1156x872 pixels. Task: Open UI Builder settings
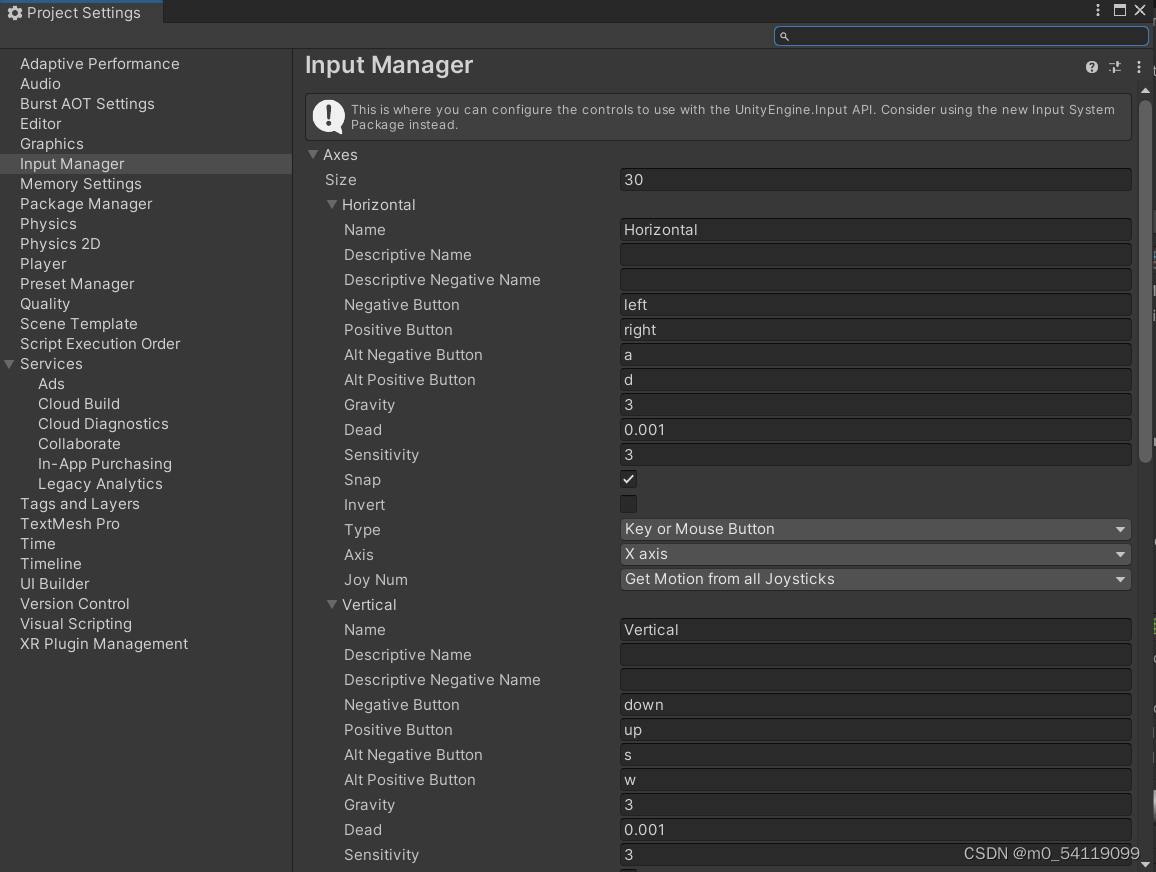tap(55, 584)
